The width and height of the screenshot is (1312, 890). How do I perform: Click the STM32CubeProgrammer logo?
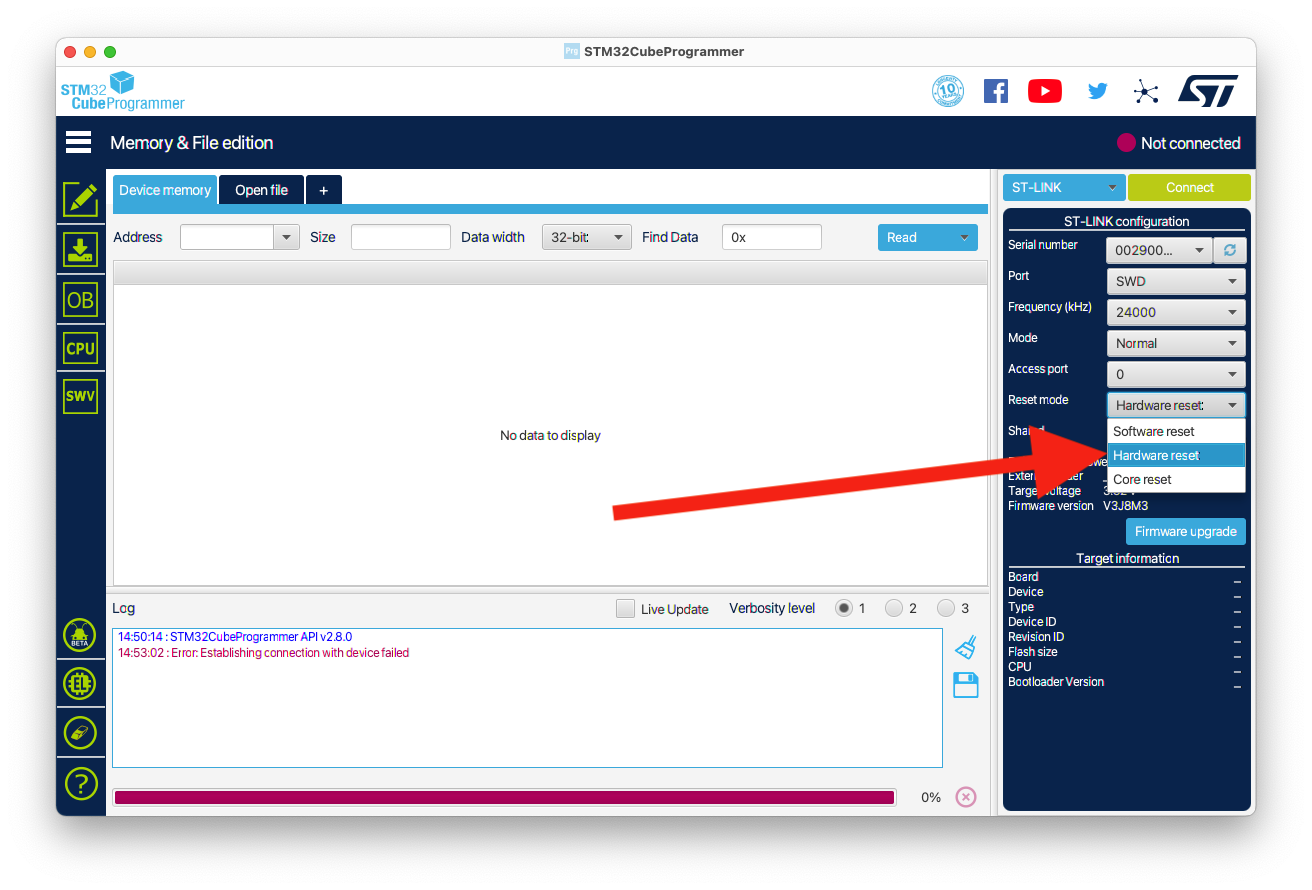pos(122,91)
